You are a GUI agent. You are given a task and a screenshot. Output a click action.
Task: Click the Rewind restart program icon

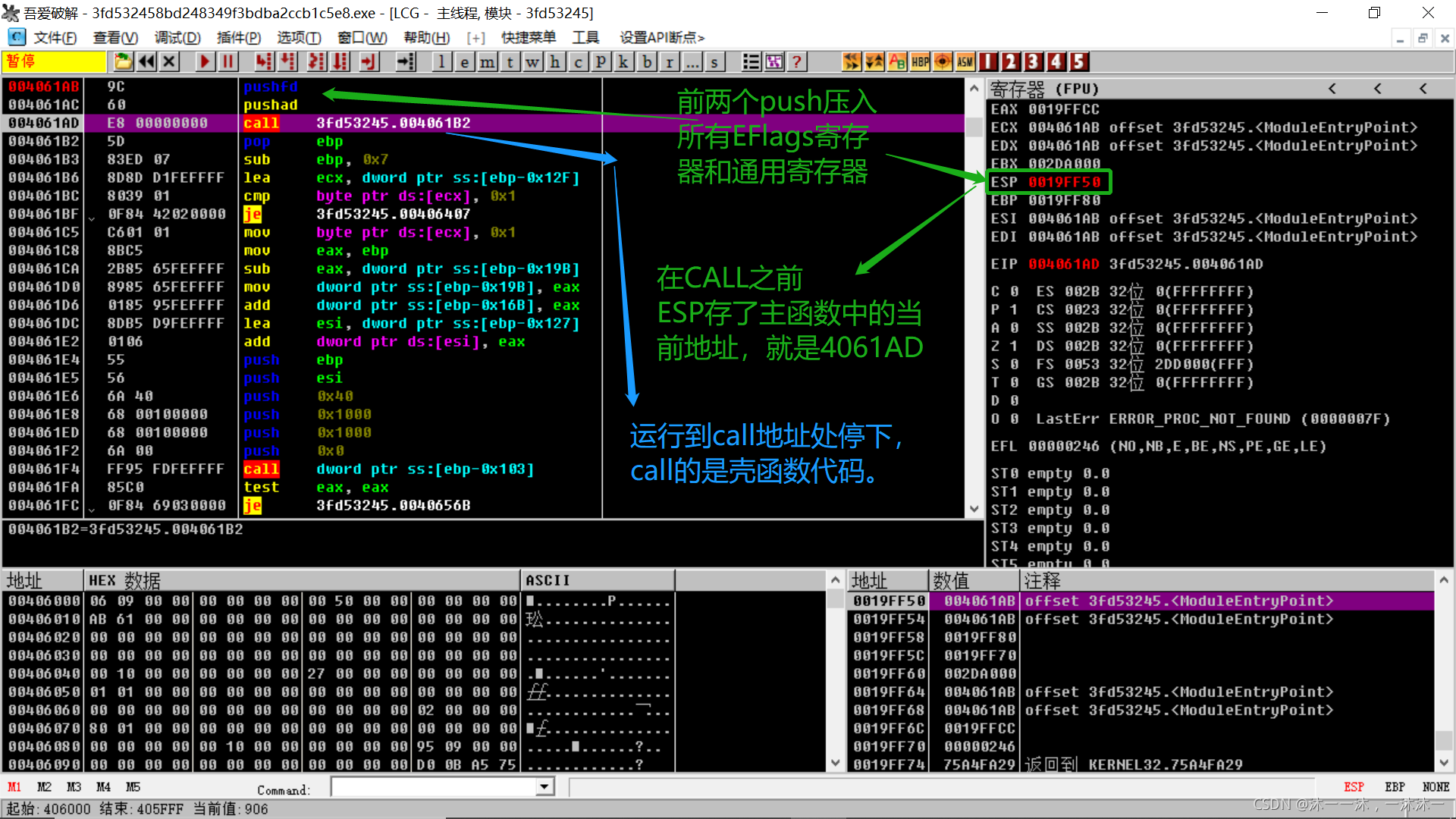click(146, 61)
